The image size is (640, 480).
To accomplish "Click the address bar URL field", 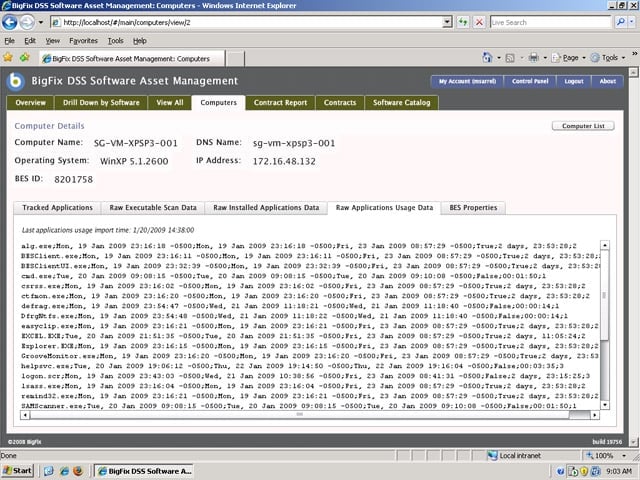I will [247, 22].
